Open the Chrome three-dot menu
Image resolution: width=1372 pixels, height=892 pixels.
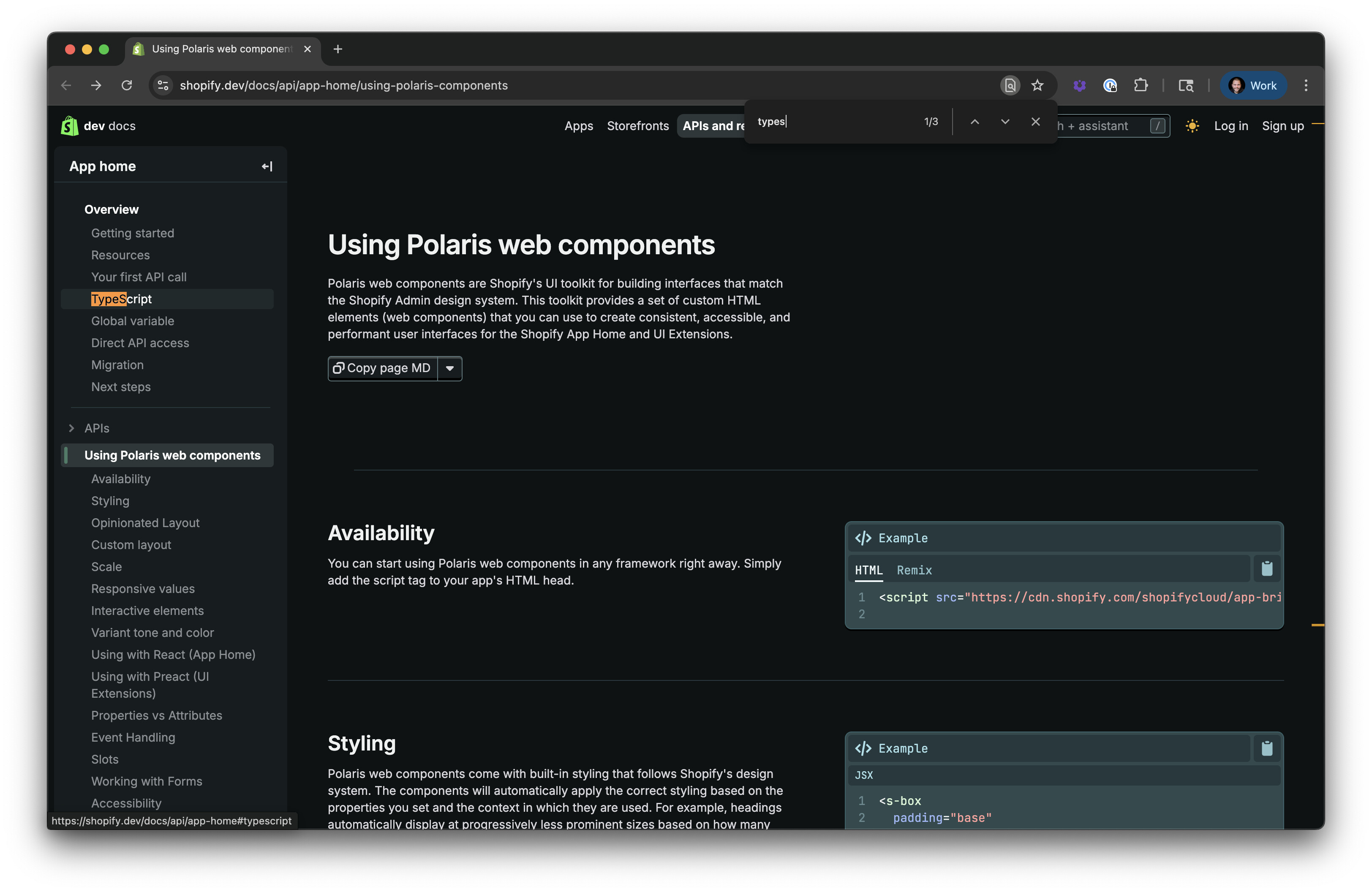[1306, 85]
